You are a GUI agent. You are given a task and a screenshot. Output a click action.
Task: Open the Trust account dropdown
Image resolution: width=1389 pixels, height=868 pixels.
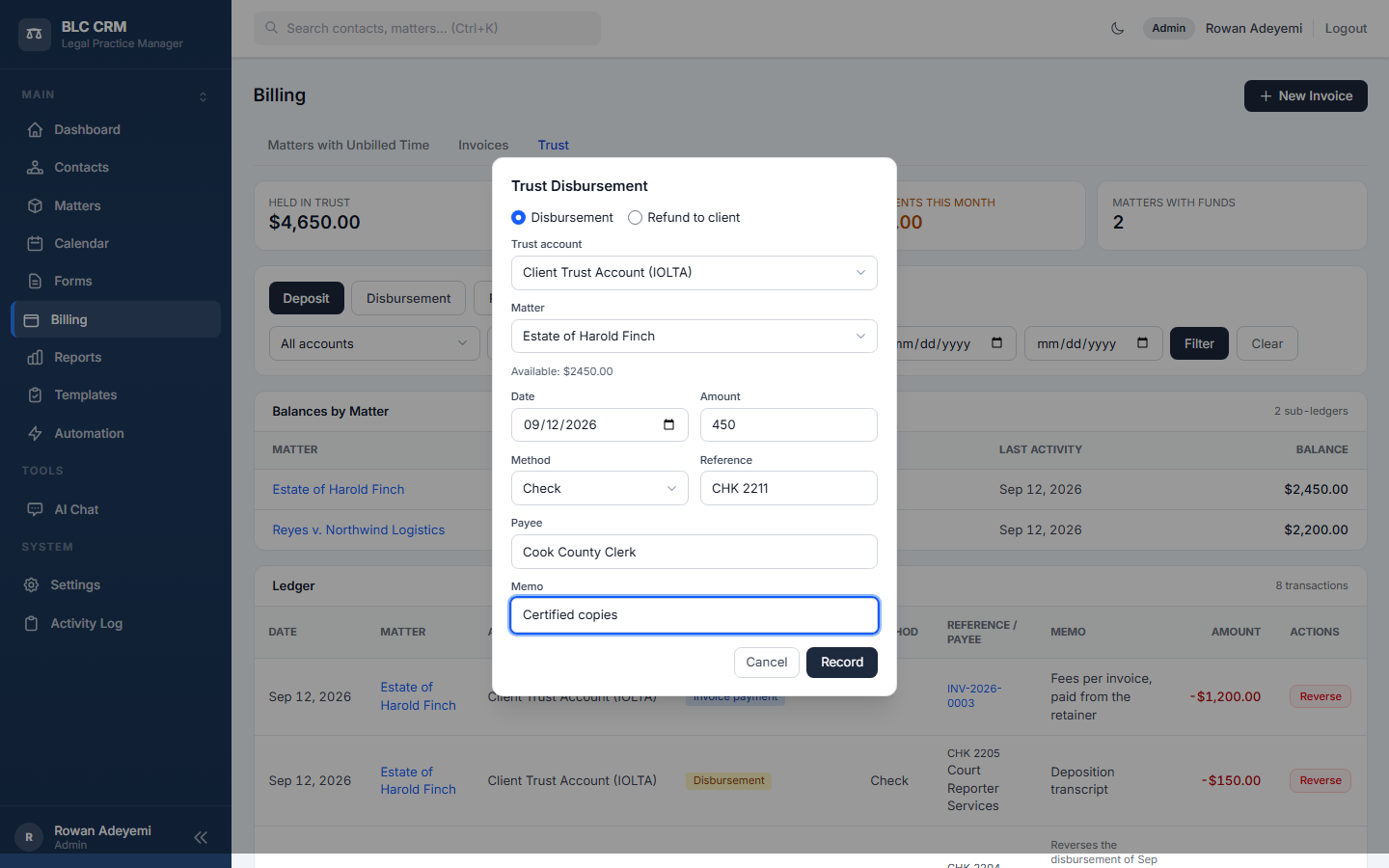point(694,273)
